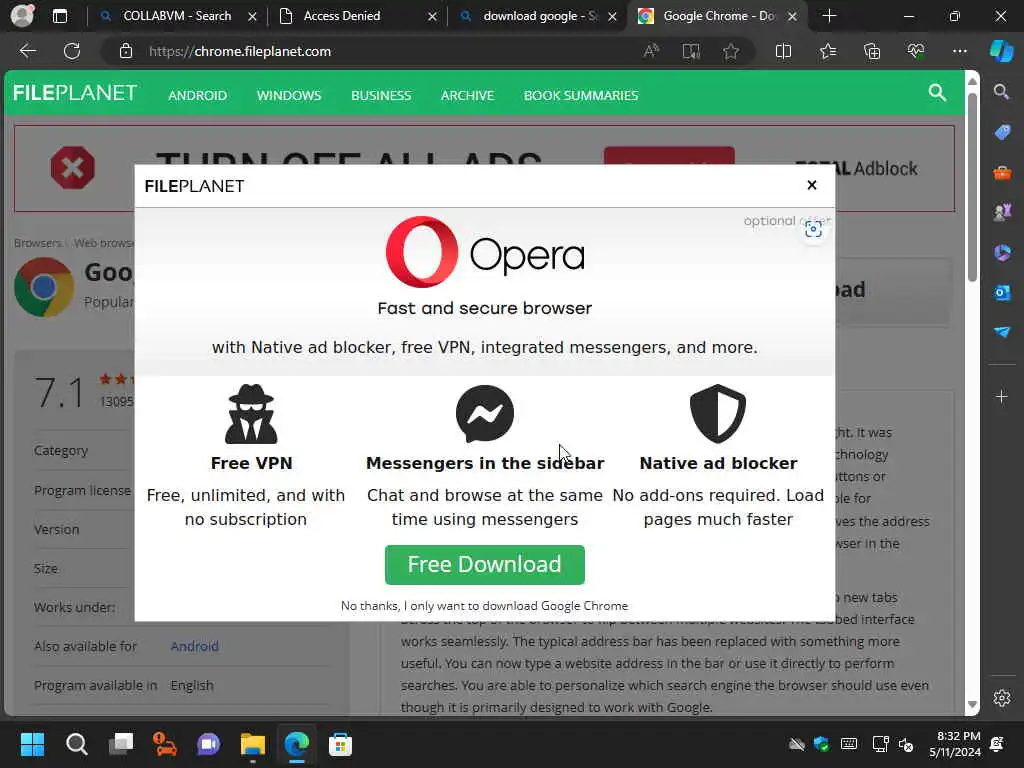Close the Google Chrome download tab
Image resolution: width=1024 pixels, height=768 pixels.
[x=792, y=16]
